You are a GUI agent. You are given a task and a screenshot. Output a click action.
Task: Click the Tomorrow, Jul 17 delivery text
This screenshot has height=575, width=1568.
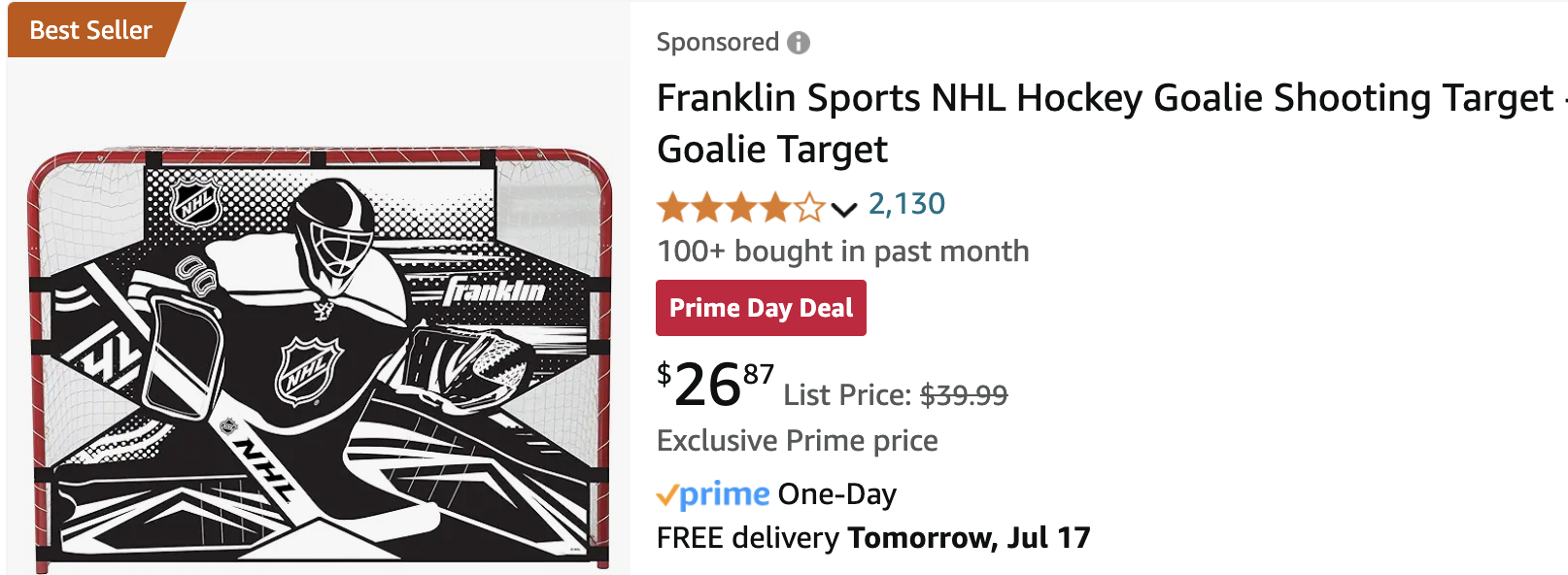(970, 538)
